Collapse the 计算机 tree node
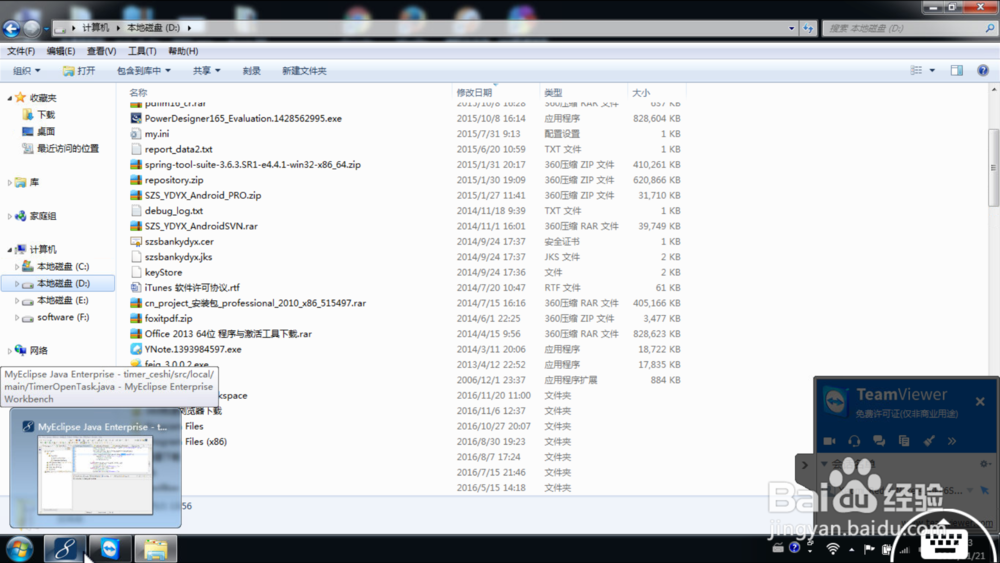1000x563 pixels. [10, 249]
